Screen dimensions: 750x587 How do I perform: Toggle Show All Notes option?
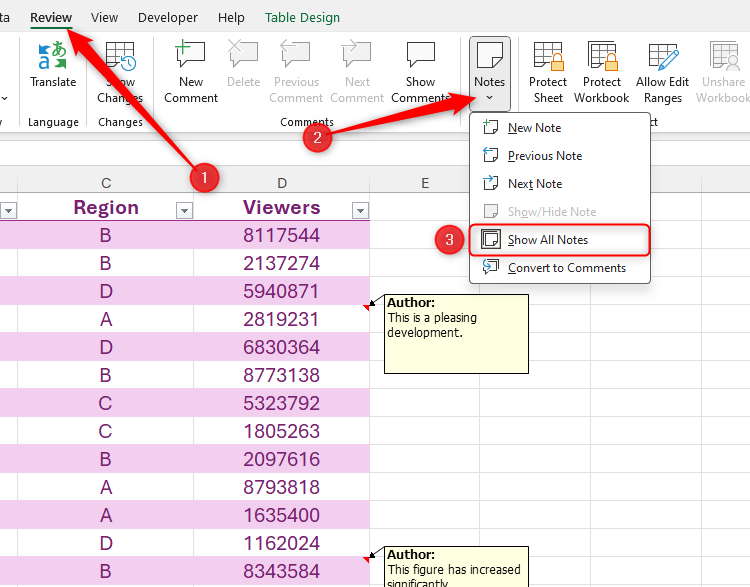pyautogui.click(x=547, y=240)
